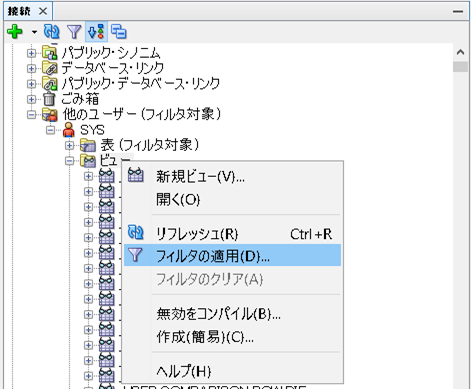Select the ごみ箱 trash can icon

click(x=49, y=99)
